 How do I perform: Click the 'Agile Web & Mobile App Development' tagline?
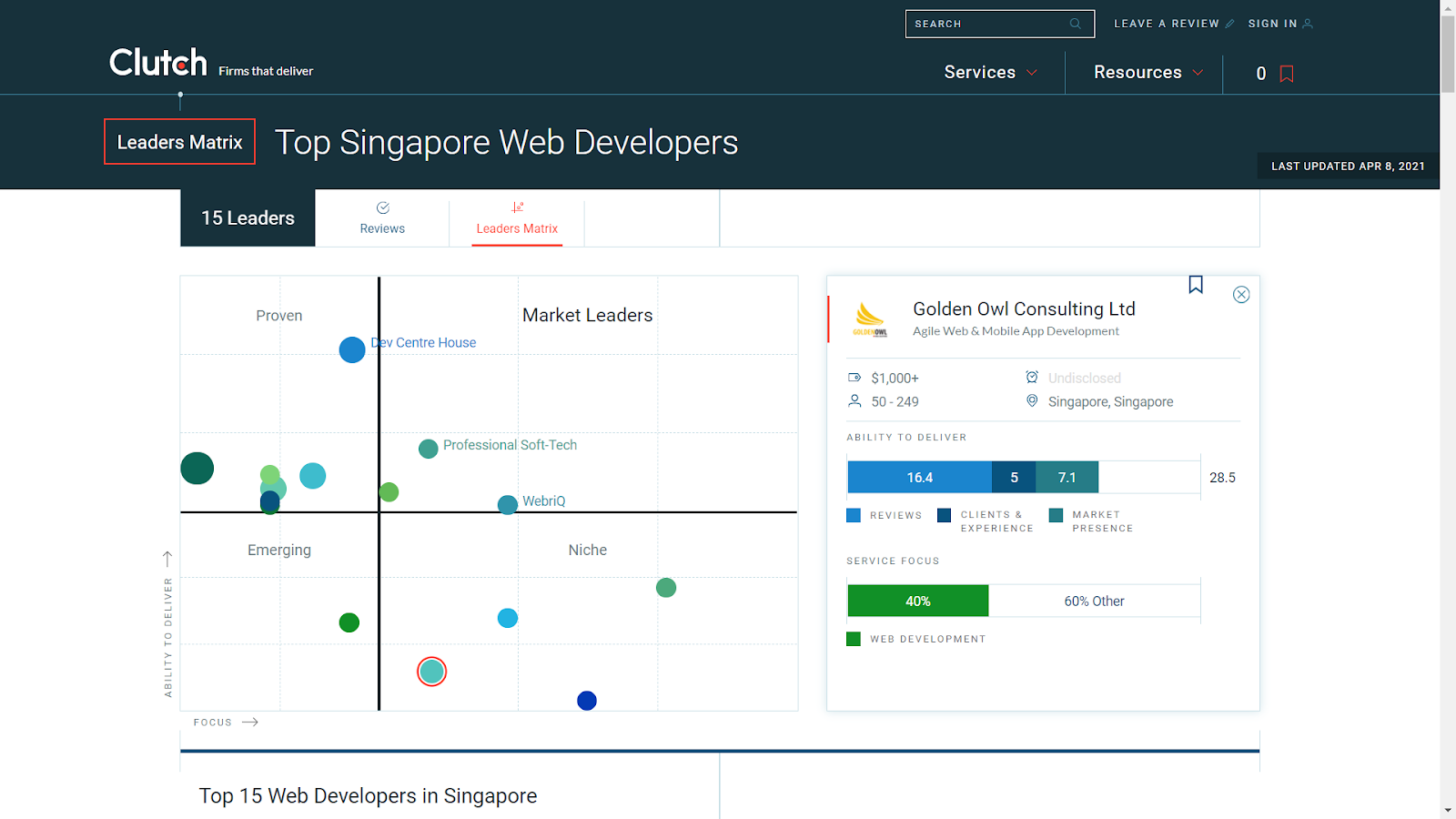[1016, 331]
